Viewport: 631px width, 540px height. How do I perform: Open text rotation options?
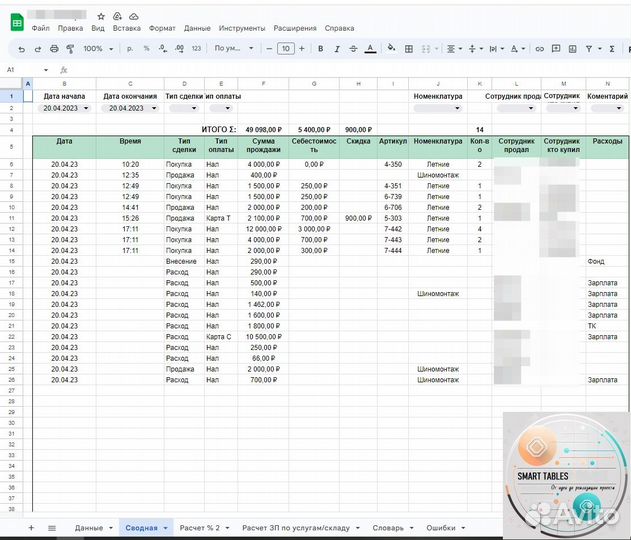(518, 49)
